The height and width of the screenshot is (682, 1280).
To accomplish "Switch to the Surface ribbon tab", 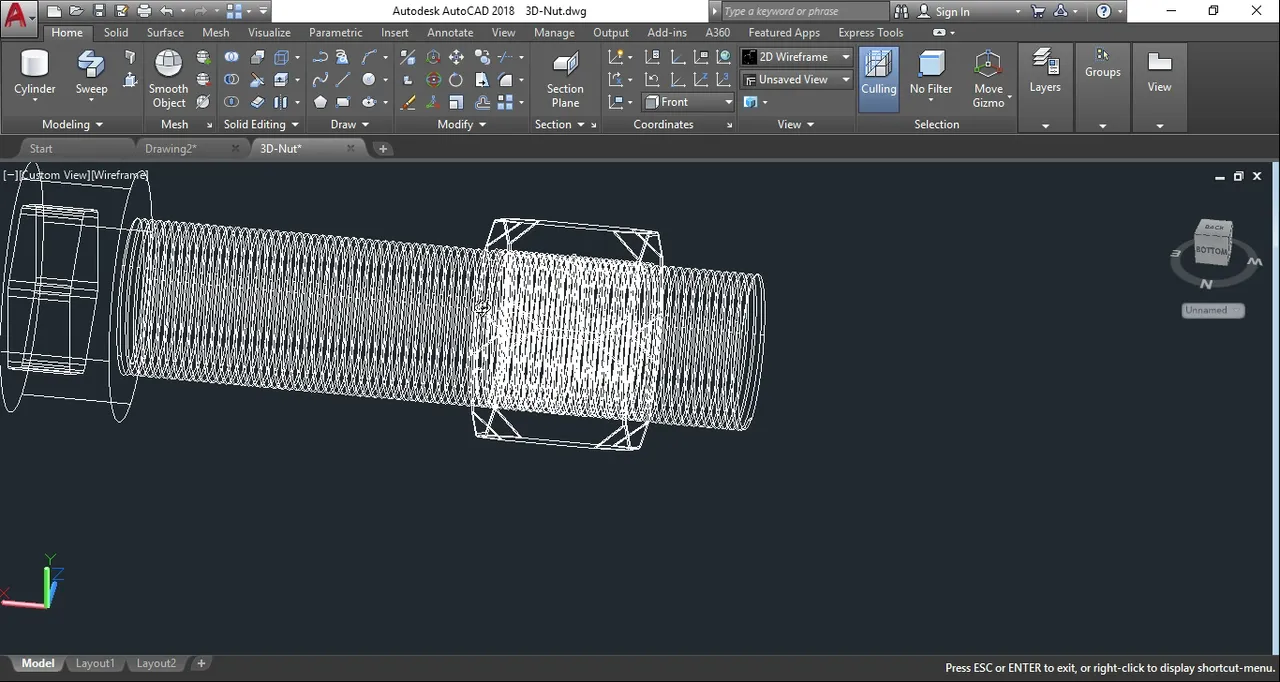I will coord(165,32).
